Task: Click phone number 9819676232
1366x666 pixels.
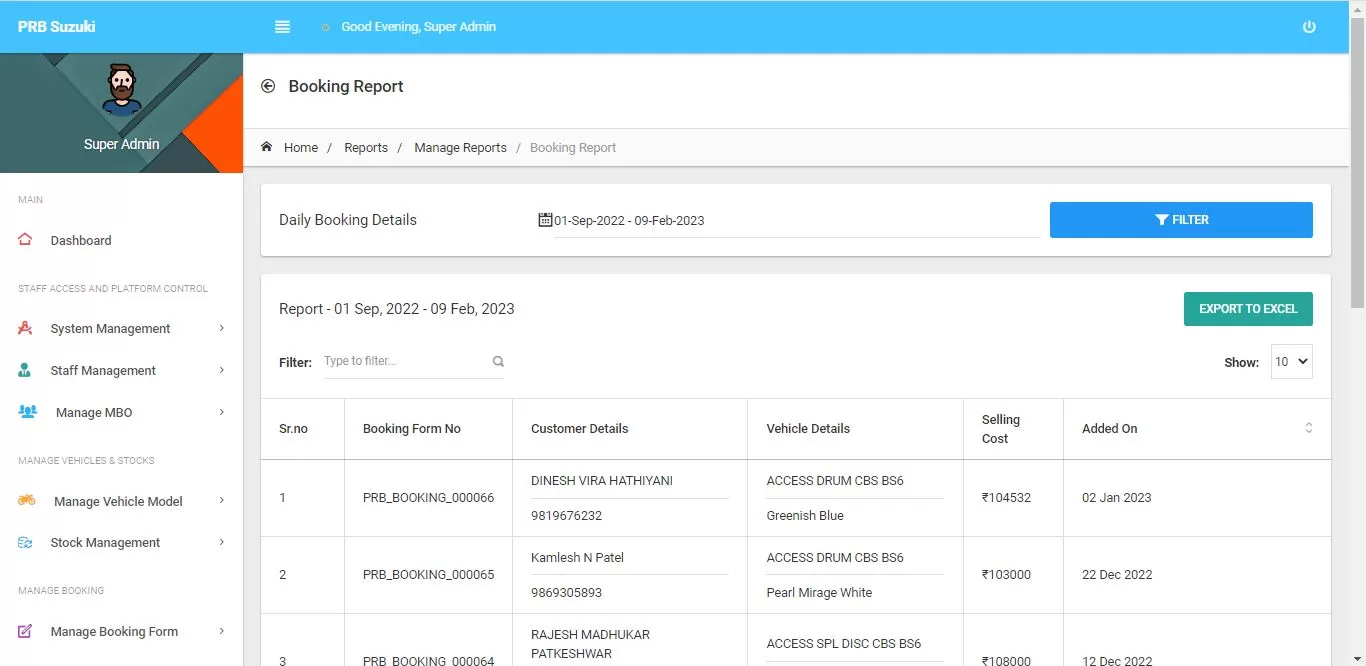Action: (566, 516)
